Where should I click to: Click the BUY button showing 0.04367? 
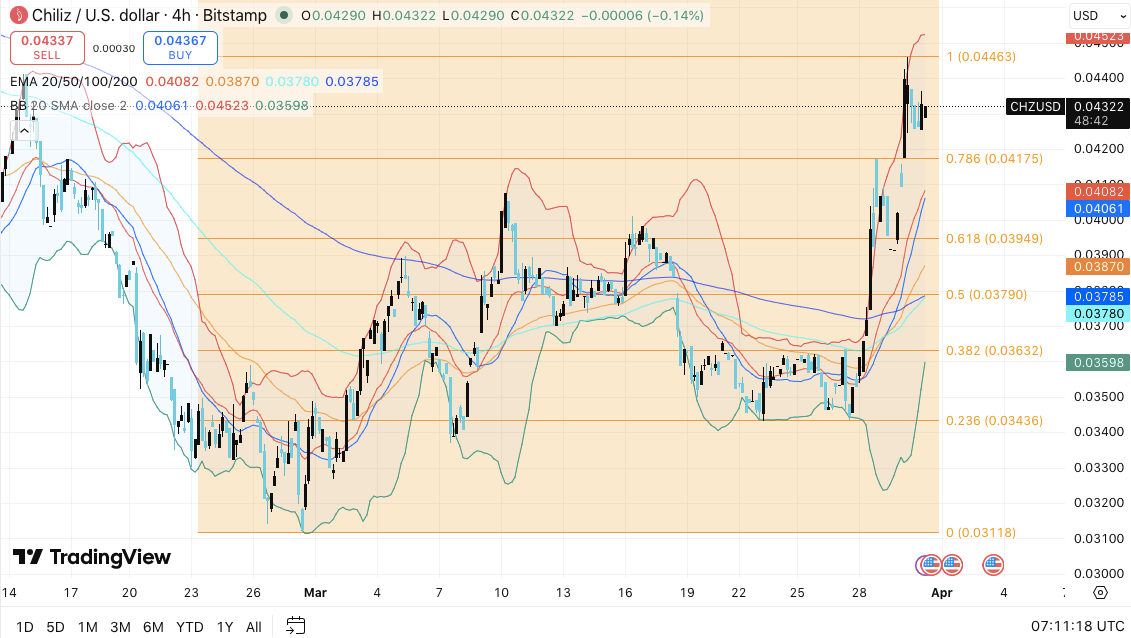click(x=180, y=46)
